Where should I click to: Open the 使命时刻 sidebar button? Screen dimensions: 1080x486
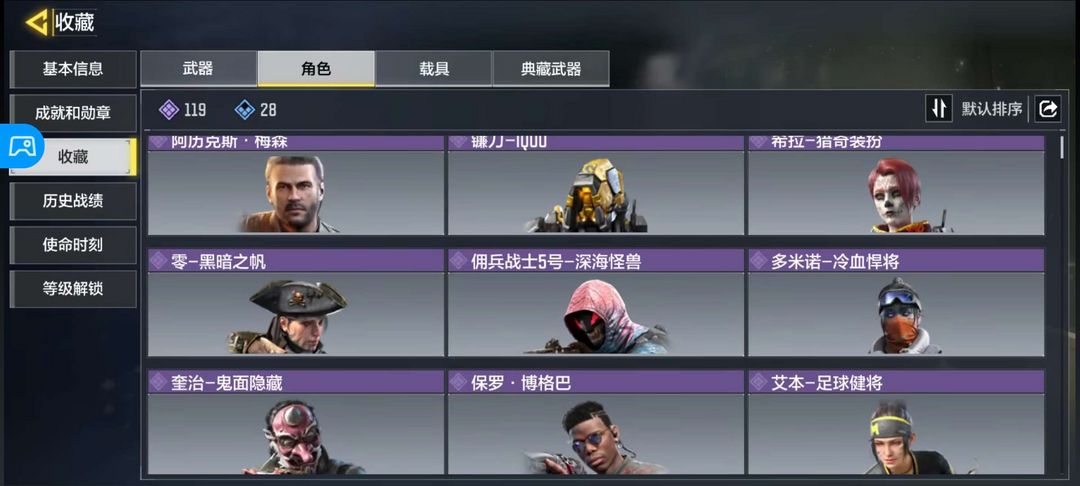coord(73,244)
